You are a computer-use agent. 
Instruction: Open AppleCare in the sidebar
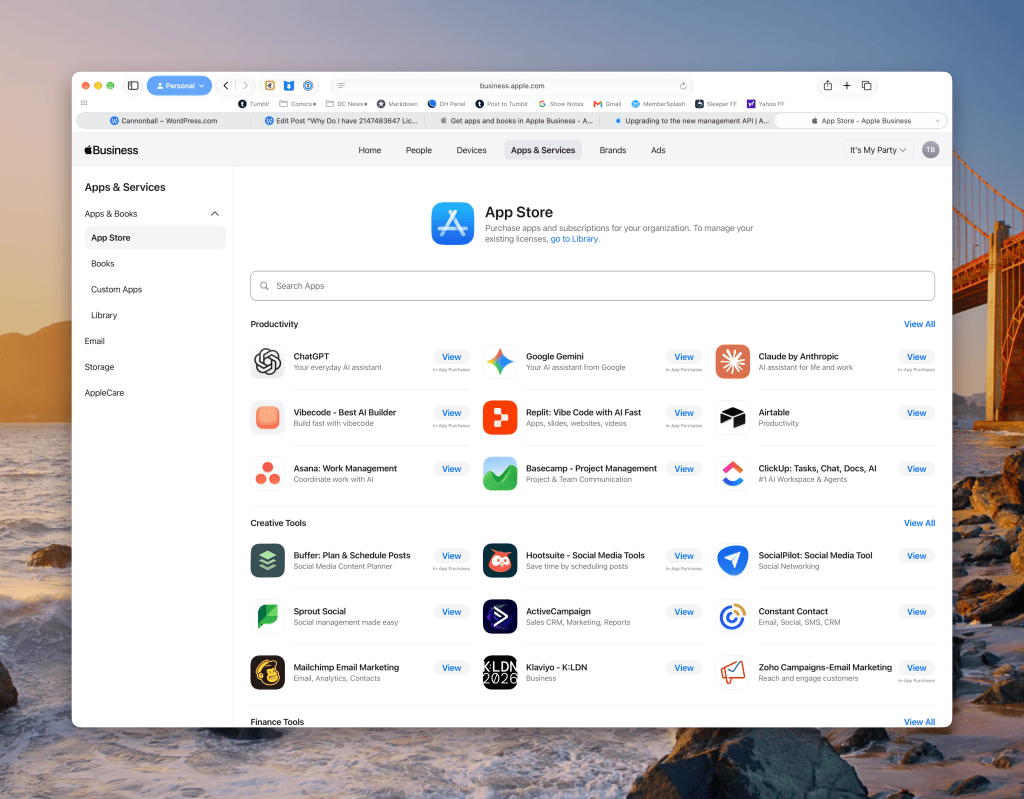pos(104,393)
